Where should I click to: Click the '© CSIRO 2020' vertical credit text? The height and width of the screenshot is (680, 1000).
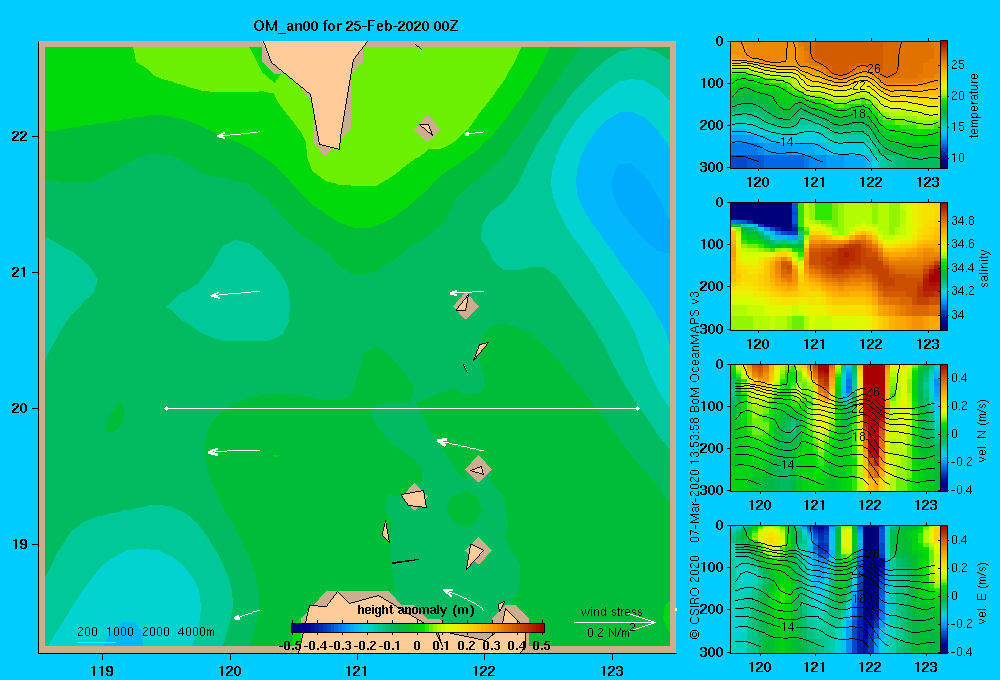[695, 597]
